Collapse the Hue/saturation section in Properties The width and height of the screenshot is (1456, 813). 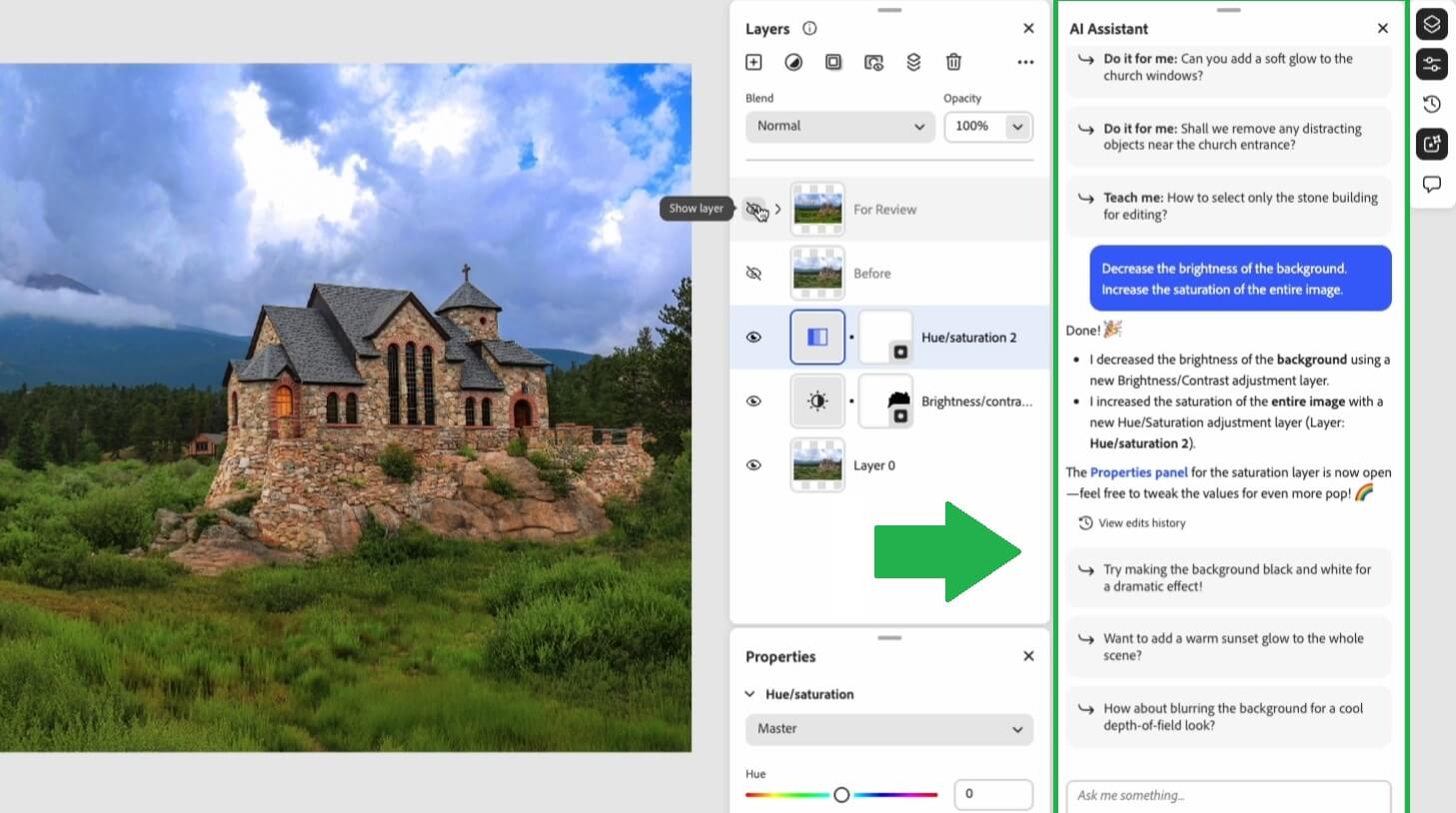point(749,693)
